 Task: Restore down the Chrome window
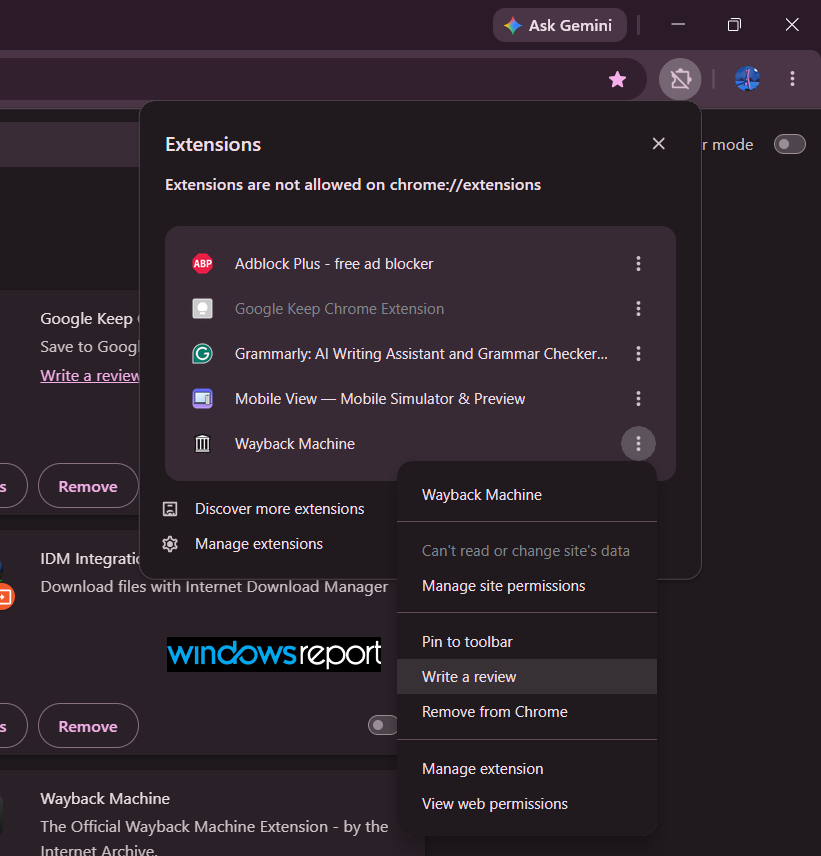(734, 25)
